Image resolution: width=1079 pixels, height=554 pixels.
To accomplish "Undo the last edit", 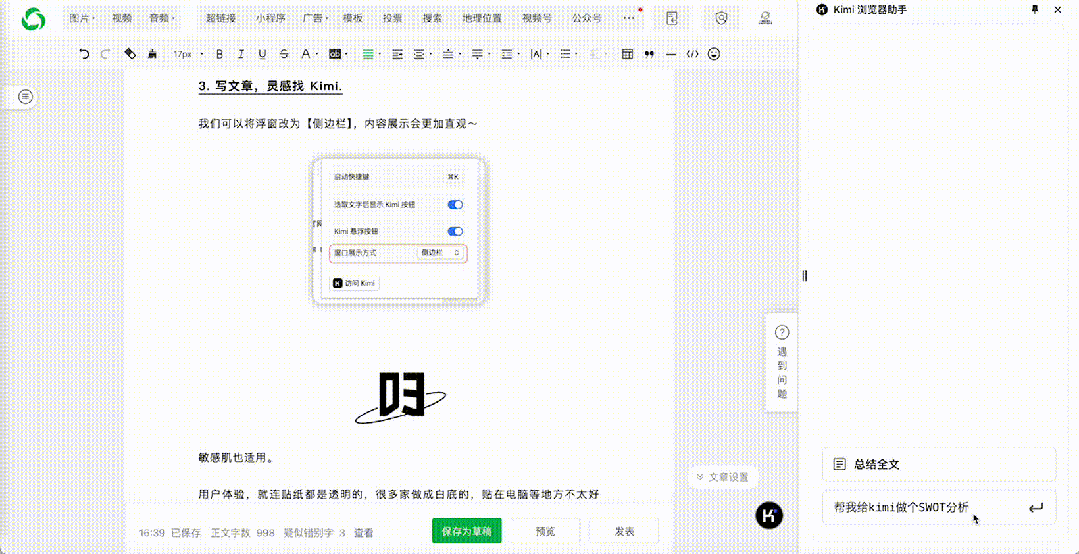I will pyautogui.click(x=84, y=54).
